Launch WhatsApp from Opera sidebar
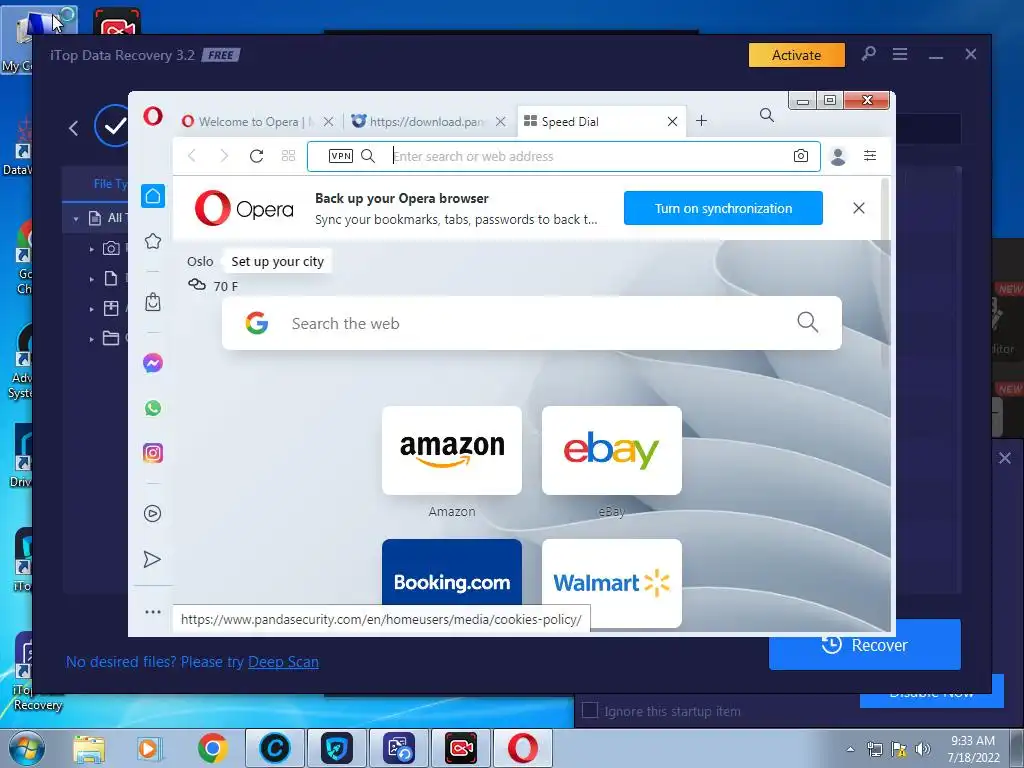Screen dimensions: 1024x768 click(x=153, y=408)
